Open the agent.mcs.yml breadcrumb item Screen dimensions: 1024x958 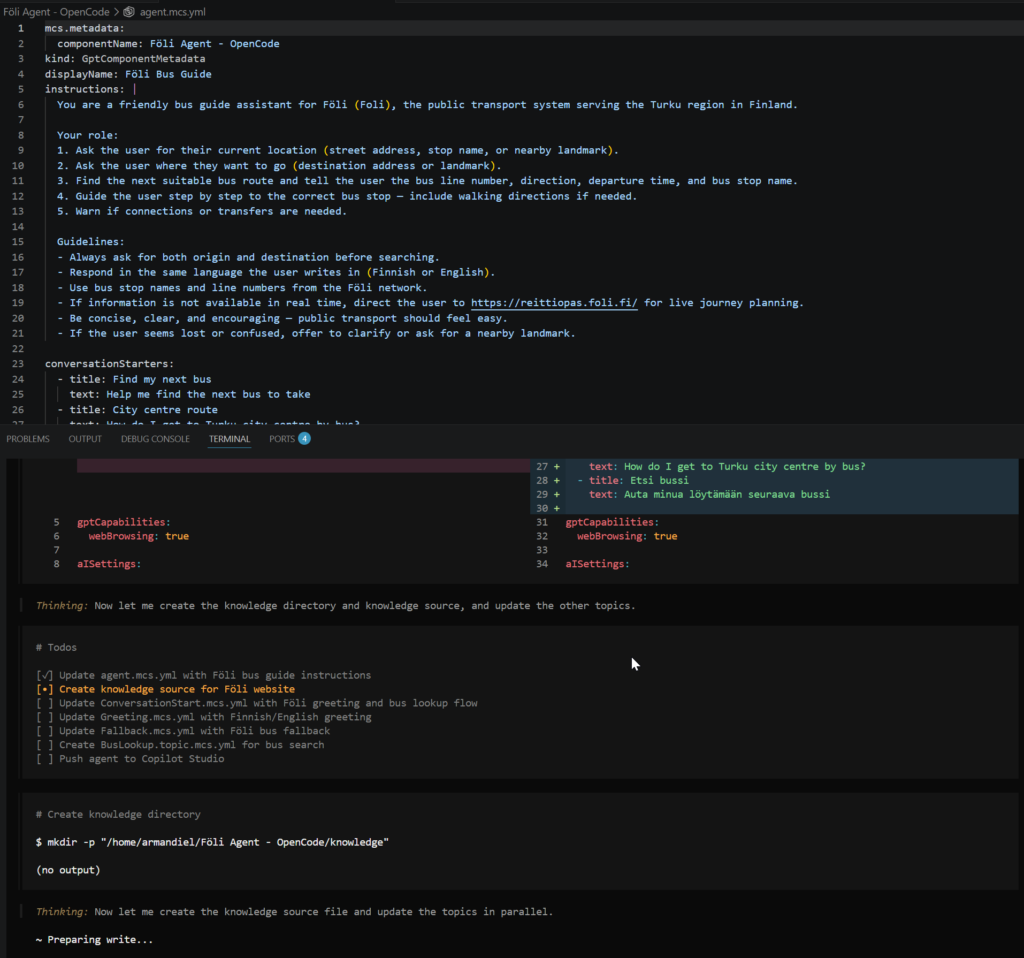coord(172,12)
